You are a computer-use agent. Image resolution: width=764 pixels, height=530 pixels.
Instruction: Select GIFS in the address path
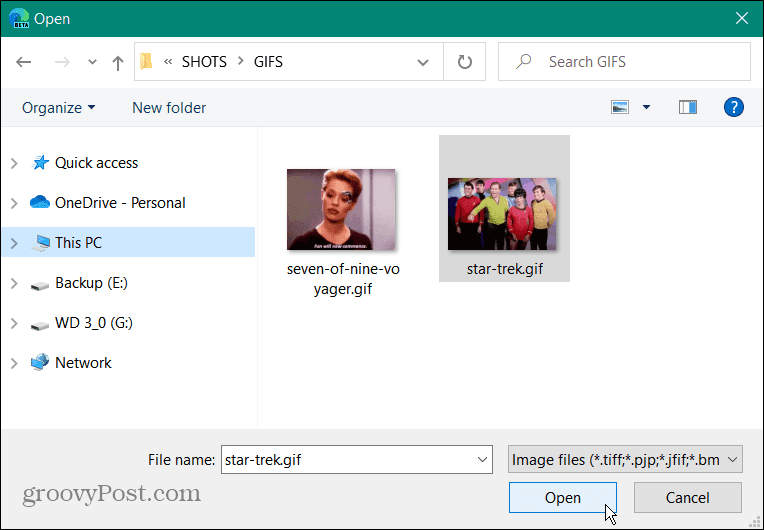pos(268,62)
